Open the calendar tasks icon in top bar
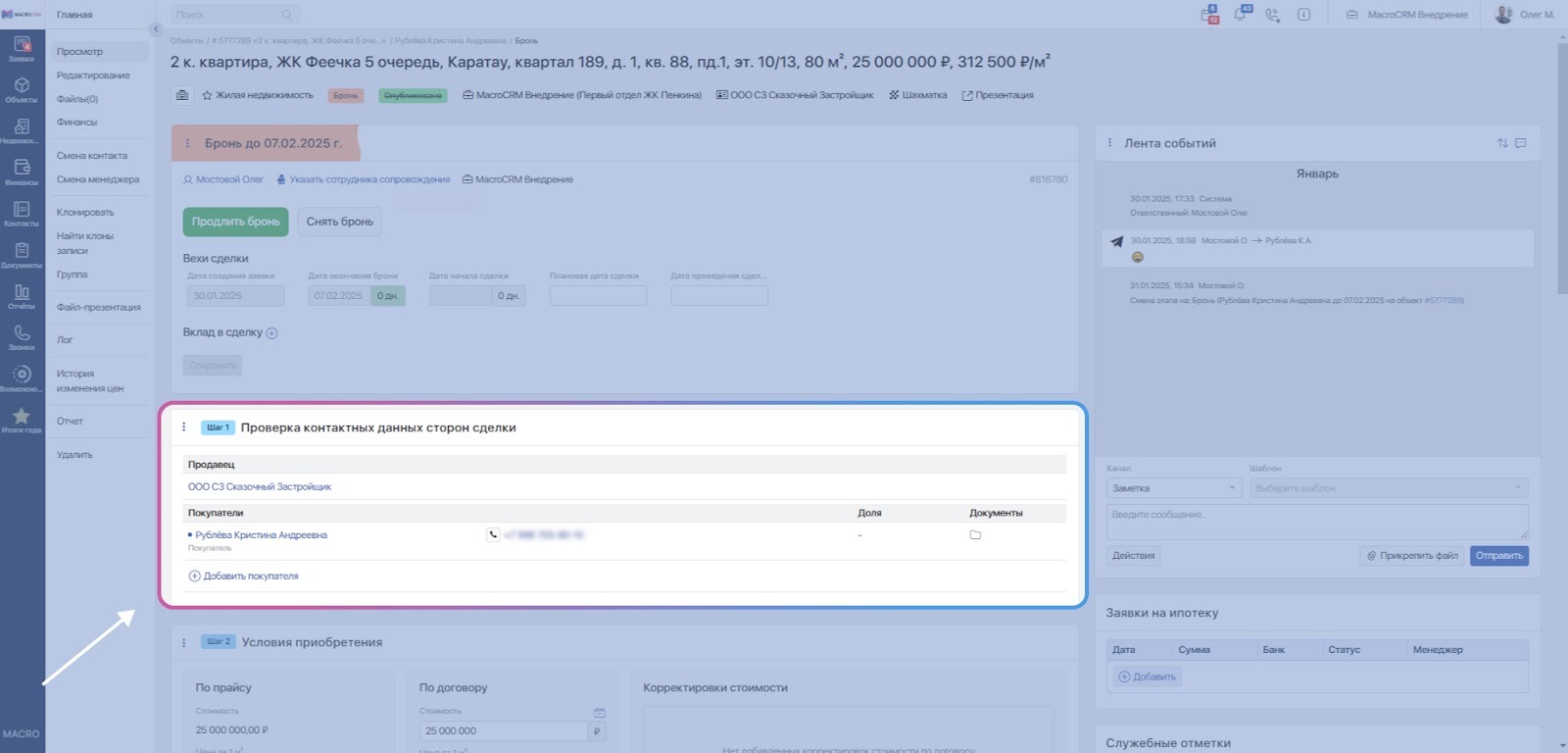Screen dimensions: 1568x753 click(x=1209, y=15)
